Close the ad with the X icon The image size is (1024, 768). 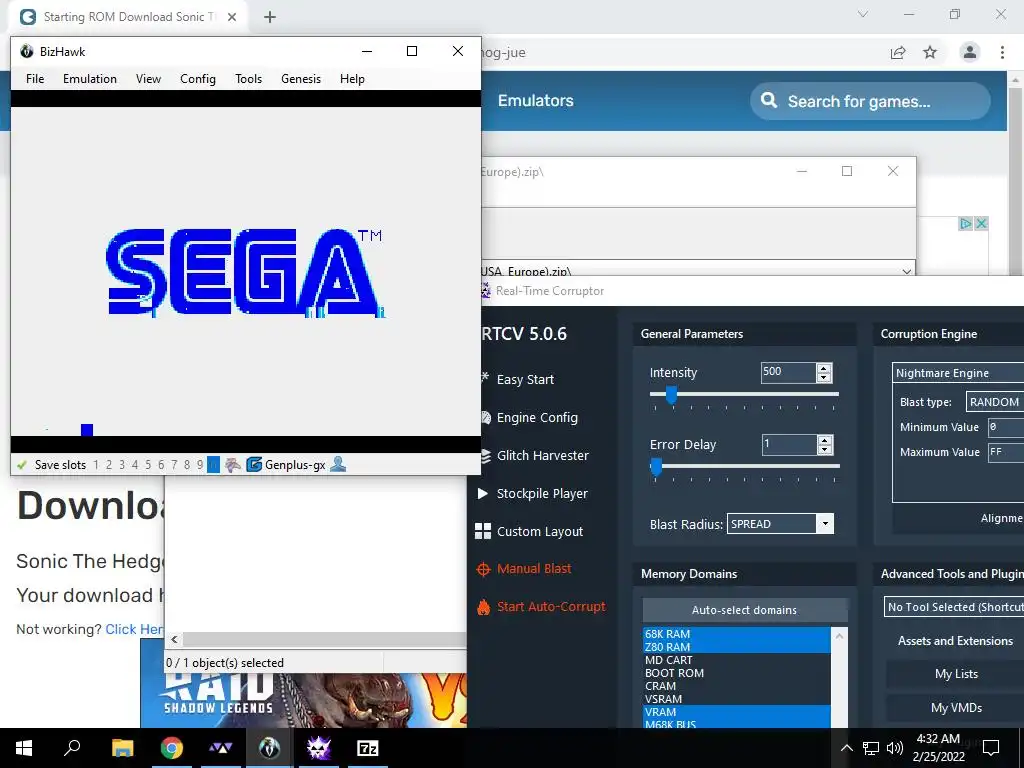(981, 223)
